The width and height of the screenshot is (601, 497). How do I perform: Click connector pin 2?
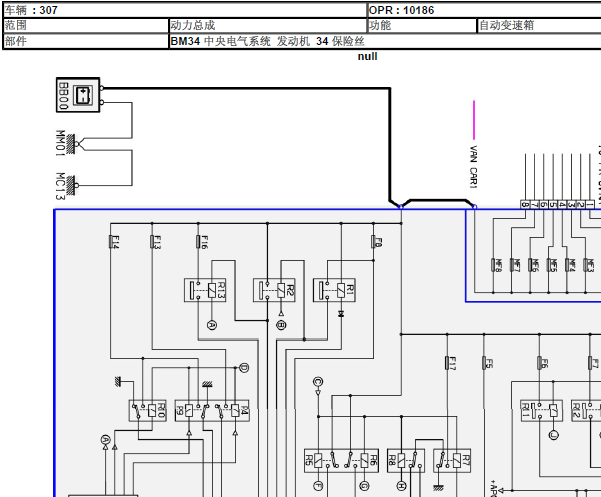(580, 205)
